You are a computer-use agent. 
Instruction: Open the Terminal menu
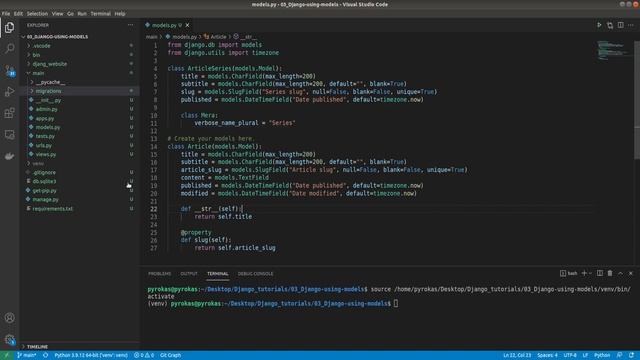tap(100, 13)
